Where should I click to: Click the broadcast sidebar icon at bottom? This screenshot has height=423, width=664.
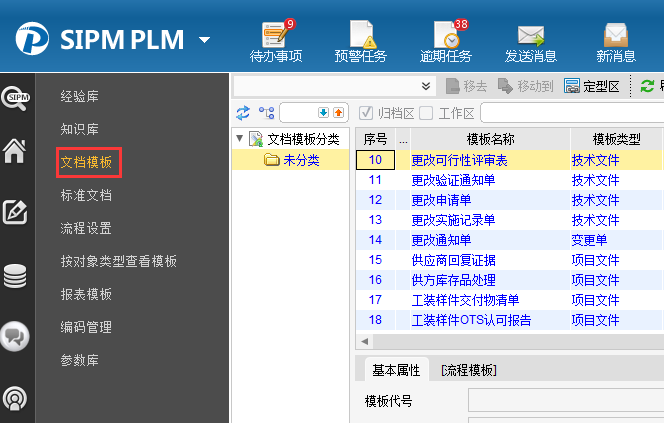[15, 398]
